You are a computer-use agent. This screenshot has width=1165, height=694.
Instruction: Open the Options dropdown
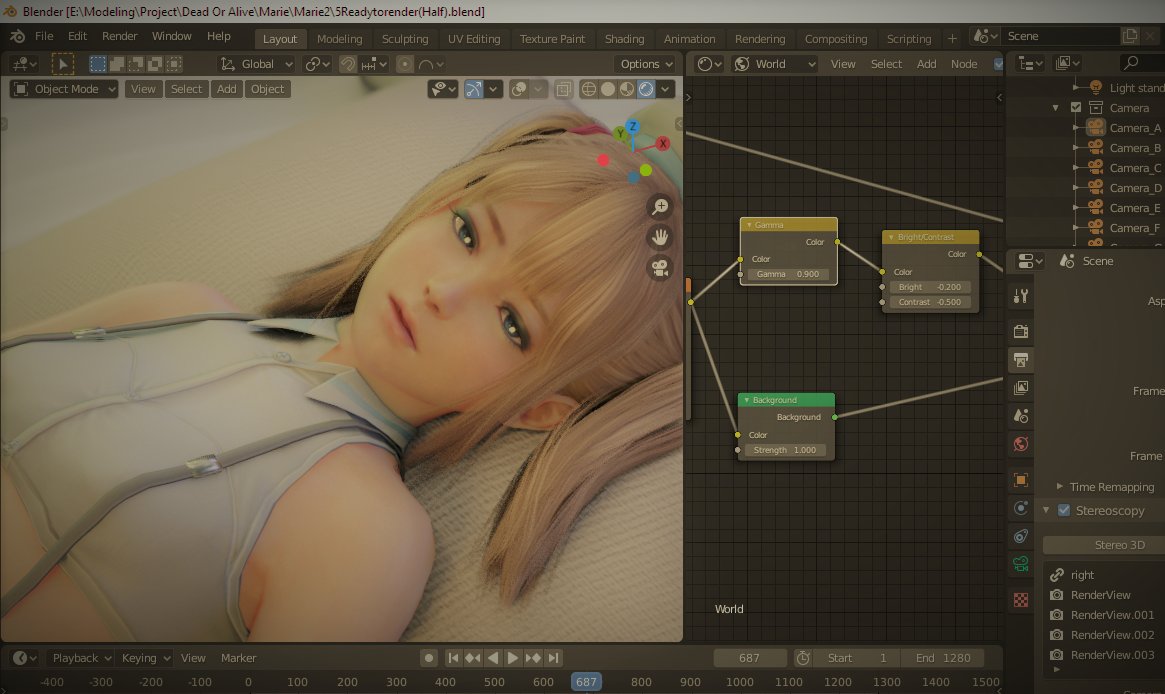click(646, 64)
